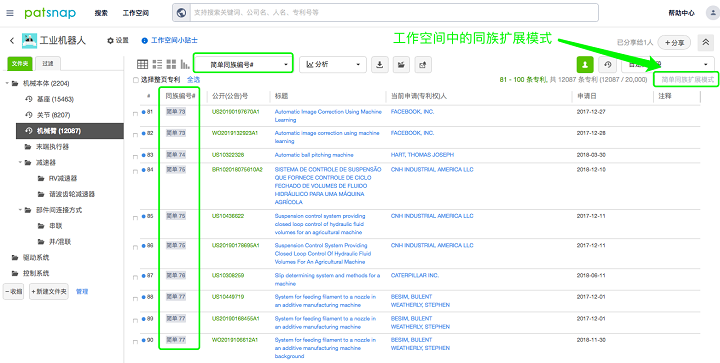The width and height of the screenshot is (720, 363).
Task: Open the hamburger main menu
Action: coord(10,13)
